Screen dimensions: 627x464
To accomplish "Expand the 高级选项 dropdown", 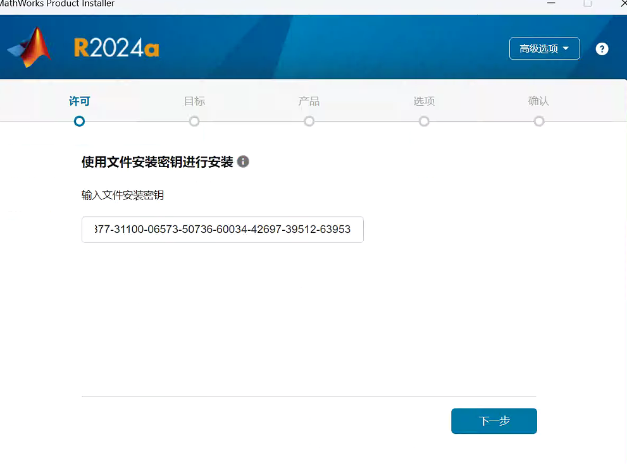I will coord(544,48).
